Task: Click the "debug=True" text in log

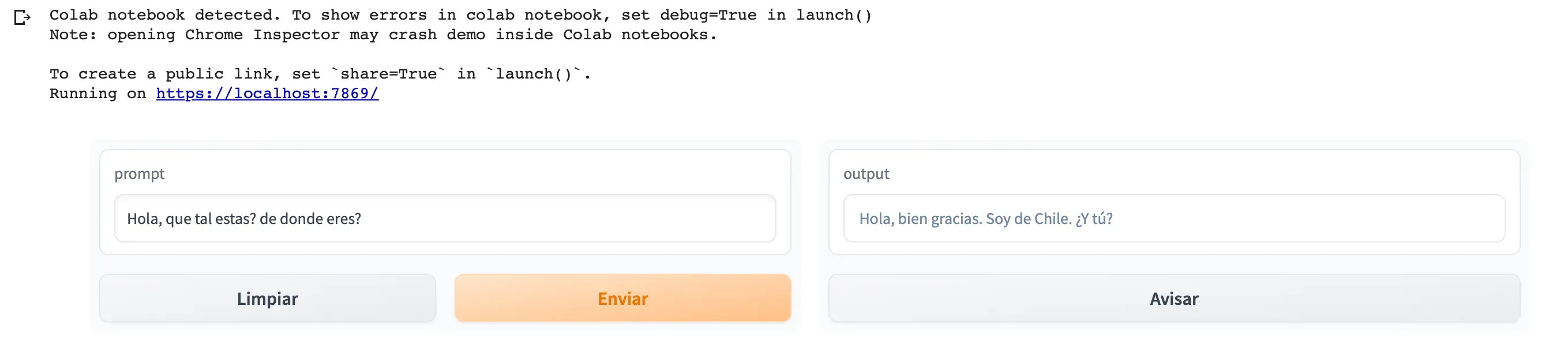Action: [x=708, y=14]
